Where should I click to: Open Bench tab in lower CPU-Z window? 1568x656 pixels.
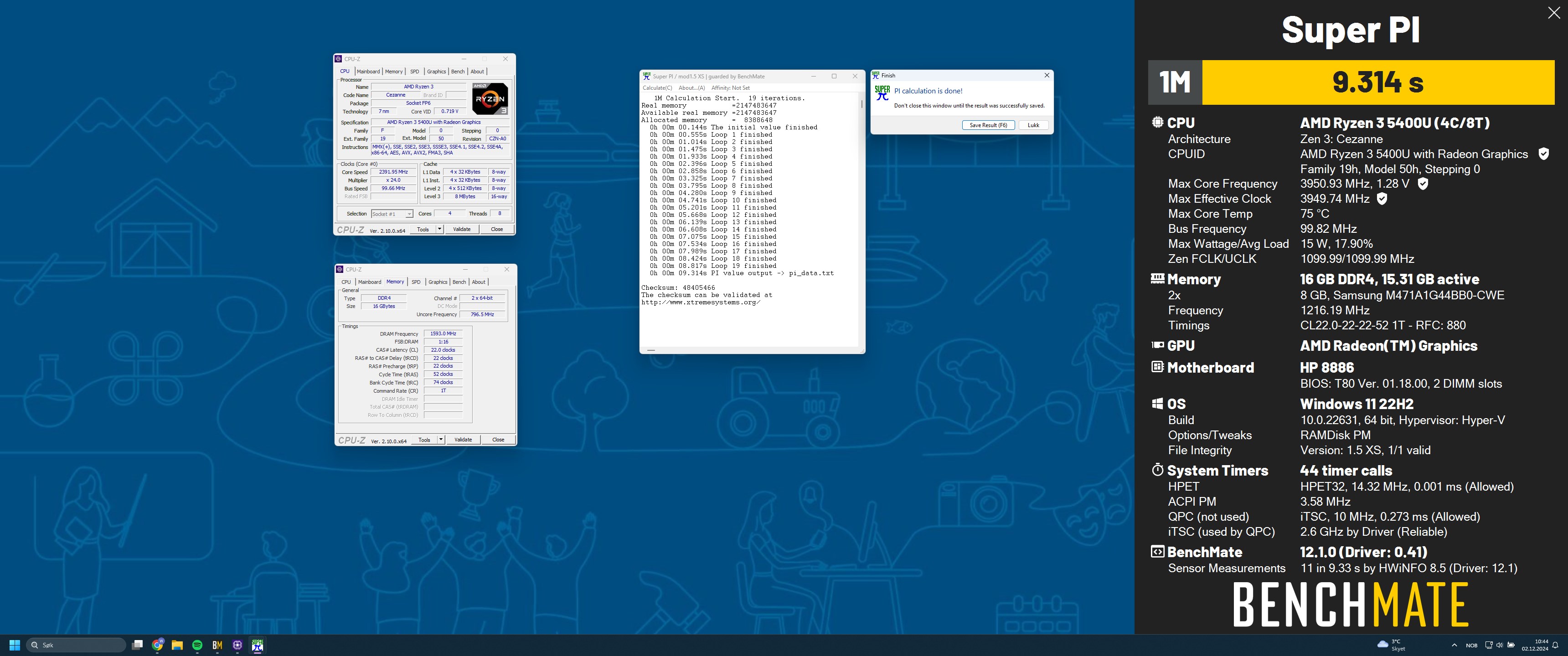pyautogui.click(x=459, y=282)
